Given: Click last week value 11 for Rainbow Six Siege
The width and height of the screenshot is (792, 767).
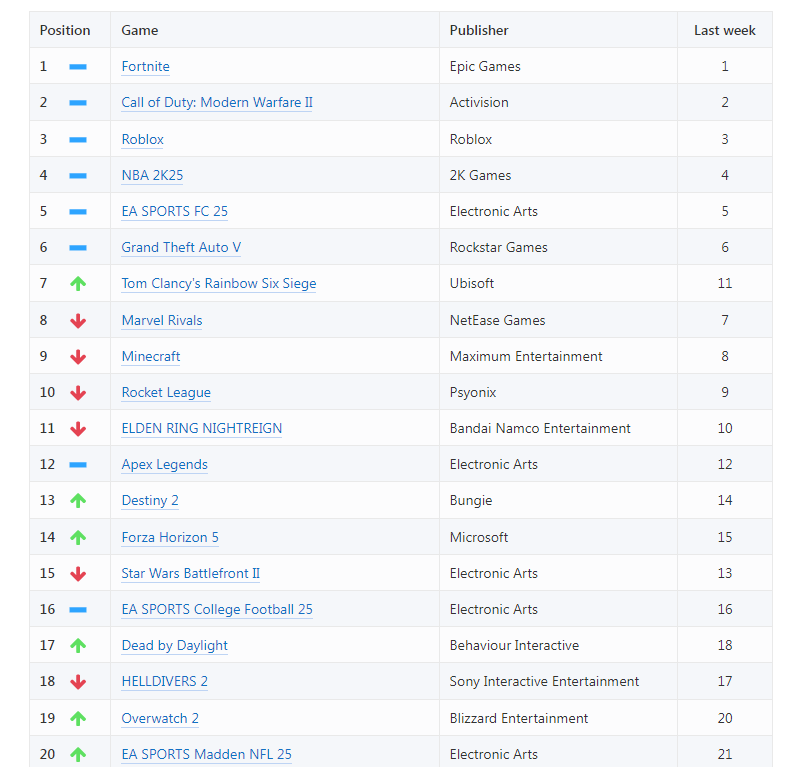Looking at the screenshot, I should coord(725,283).
